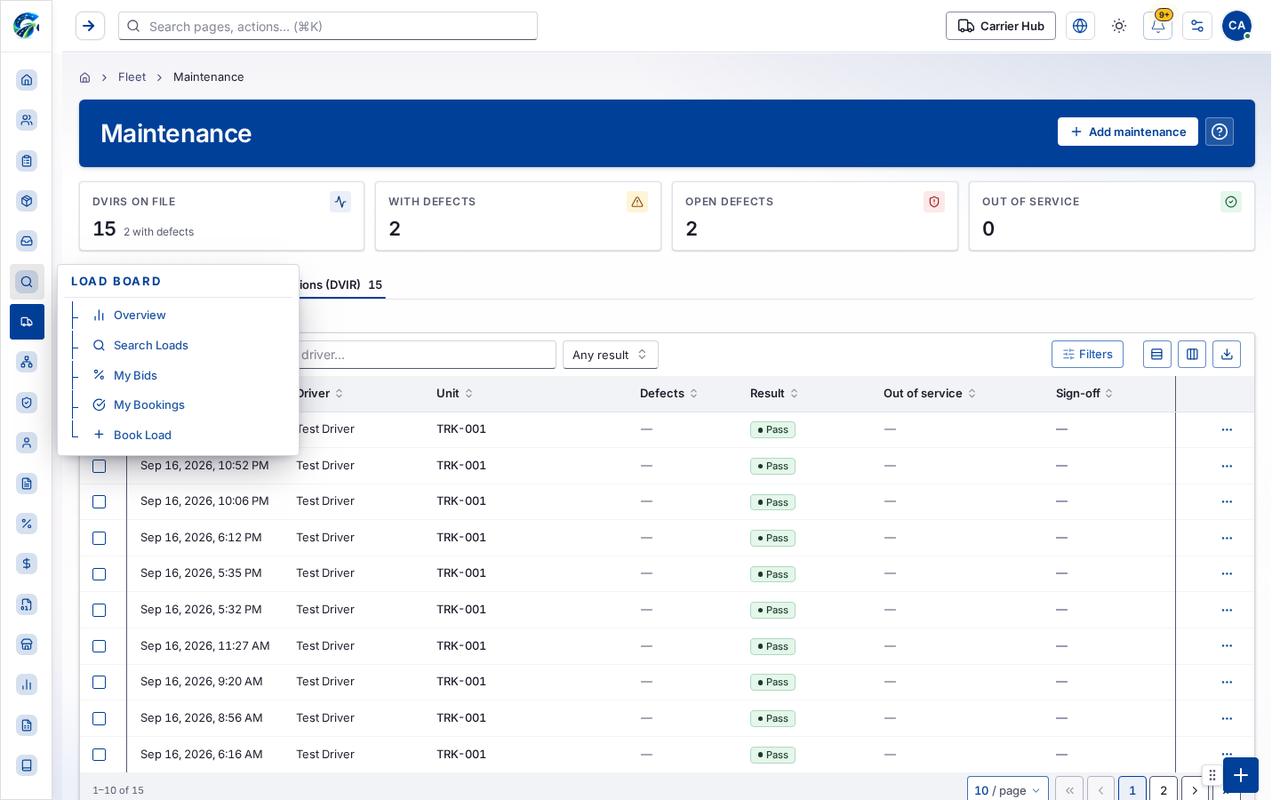Open the Filters button

1087,354
